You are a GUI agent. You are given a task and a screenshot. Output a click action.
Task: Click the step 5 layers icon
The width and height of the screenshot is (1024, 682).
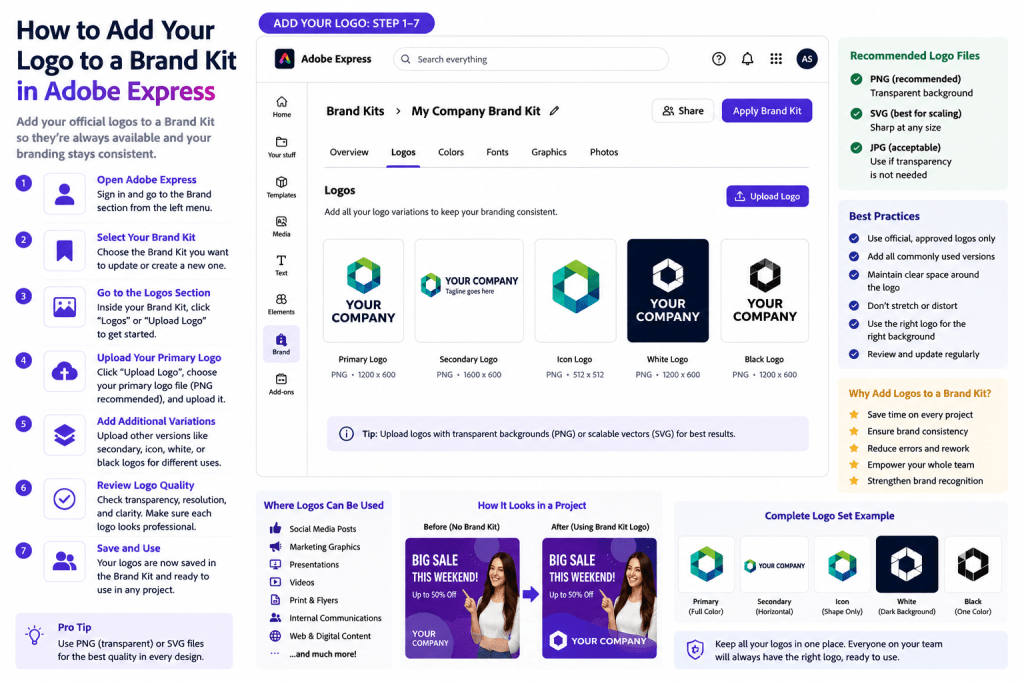[x=64, y=435]
